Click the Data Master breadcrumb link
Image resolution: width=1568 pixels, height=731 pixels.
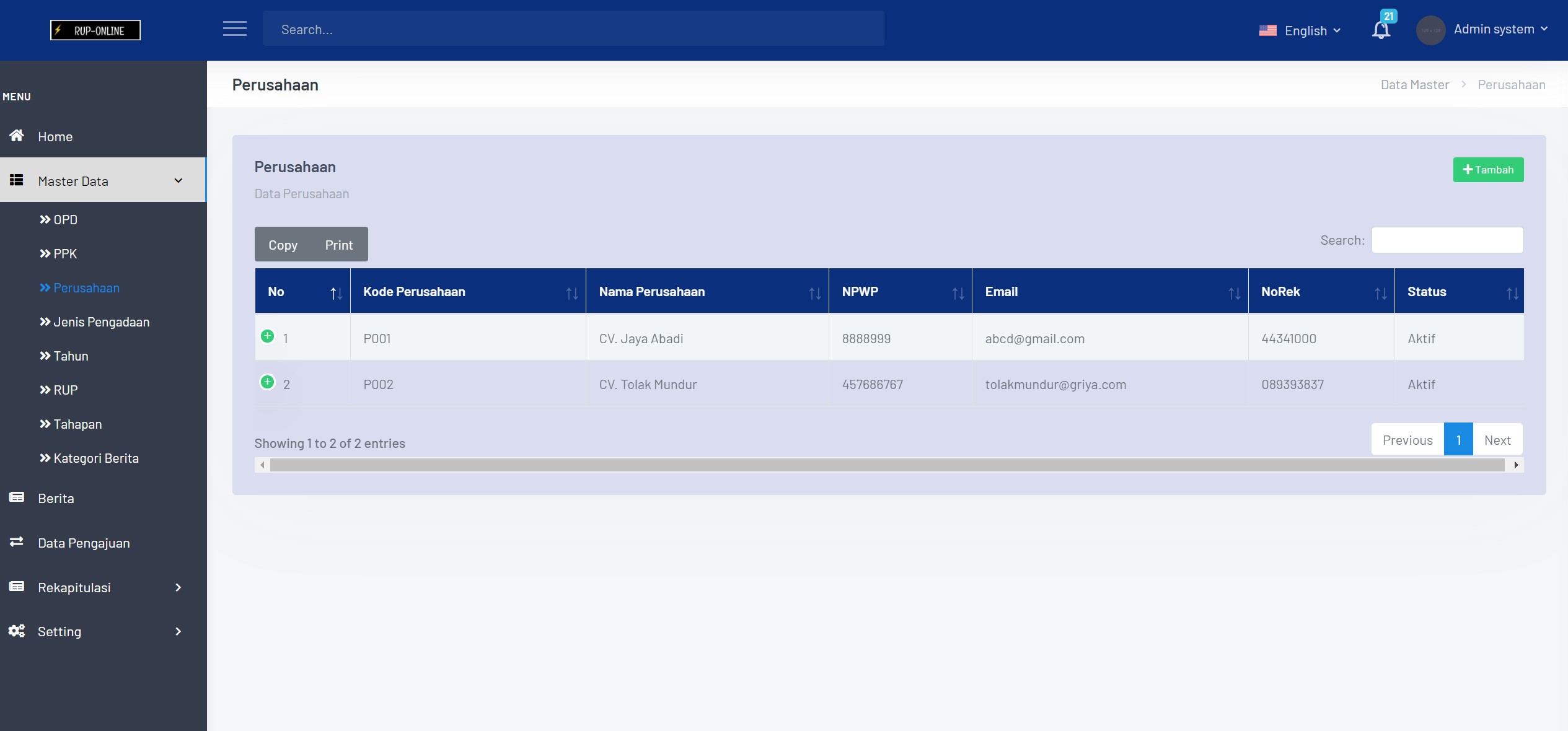coord(1414,85)
